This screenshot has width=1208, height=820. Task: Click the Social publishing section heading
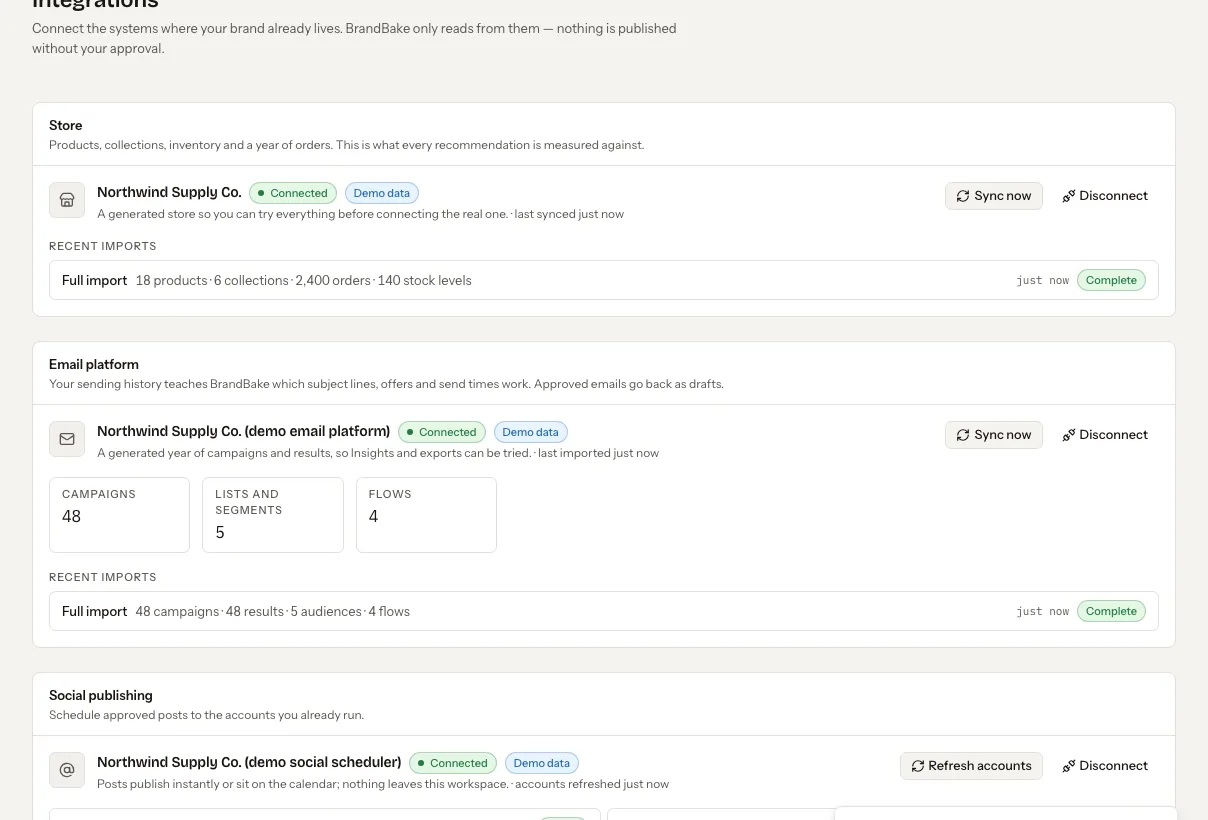(101, 695)
